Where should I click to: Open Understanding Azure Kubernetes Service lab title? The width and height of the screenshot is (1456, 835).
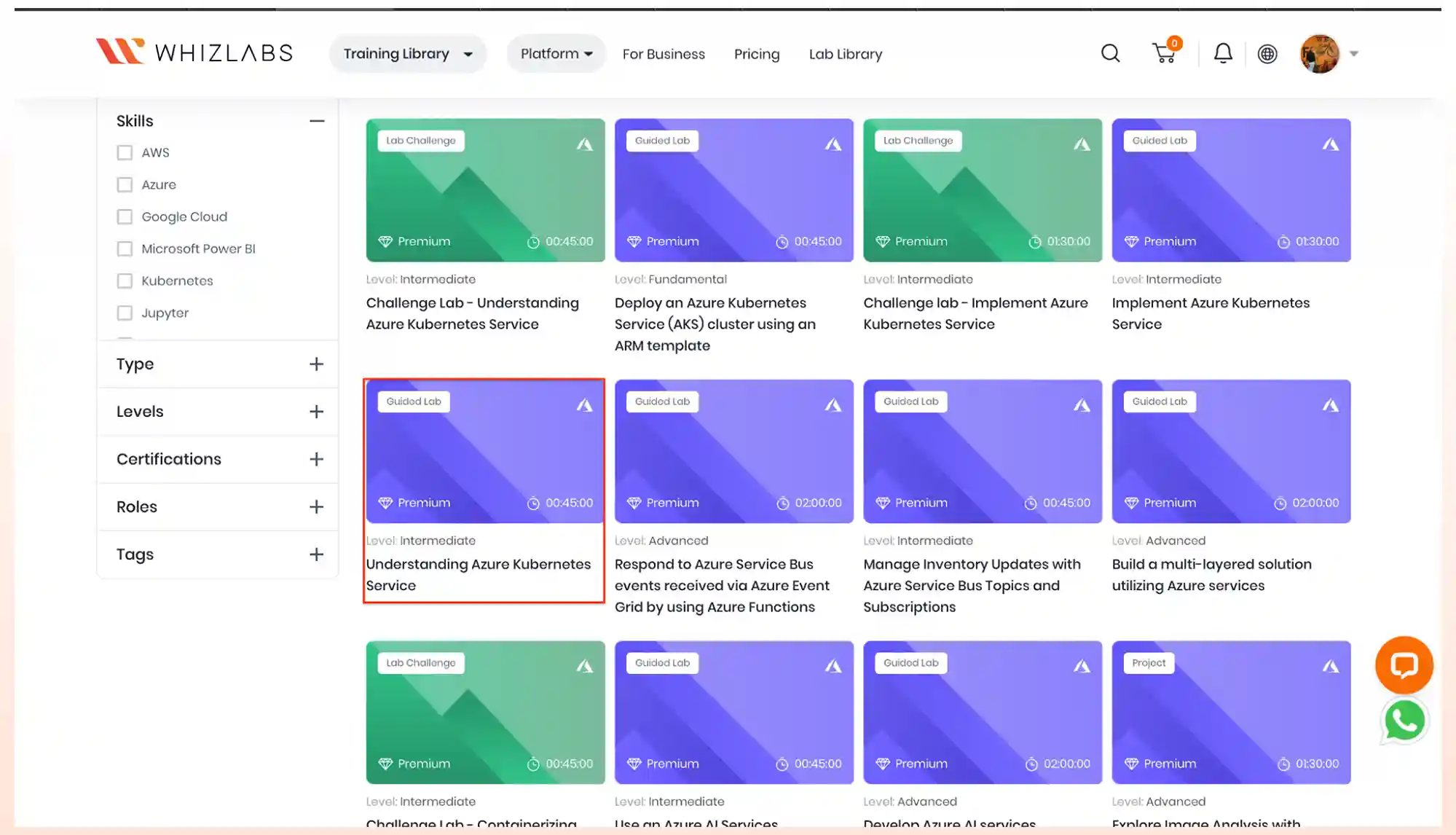coord(479,575)
